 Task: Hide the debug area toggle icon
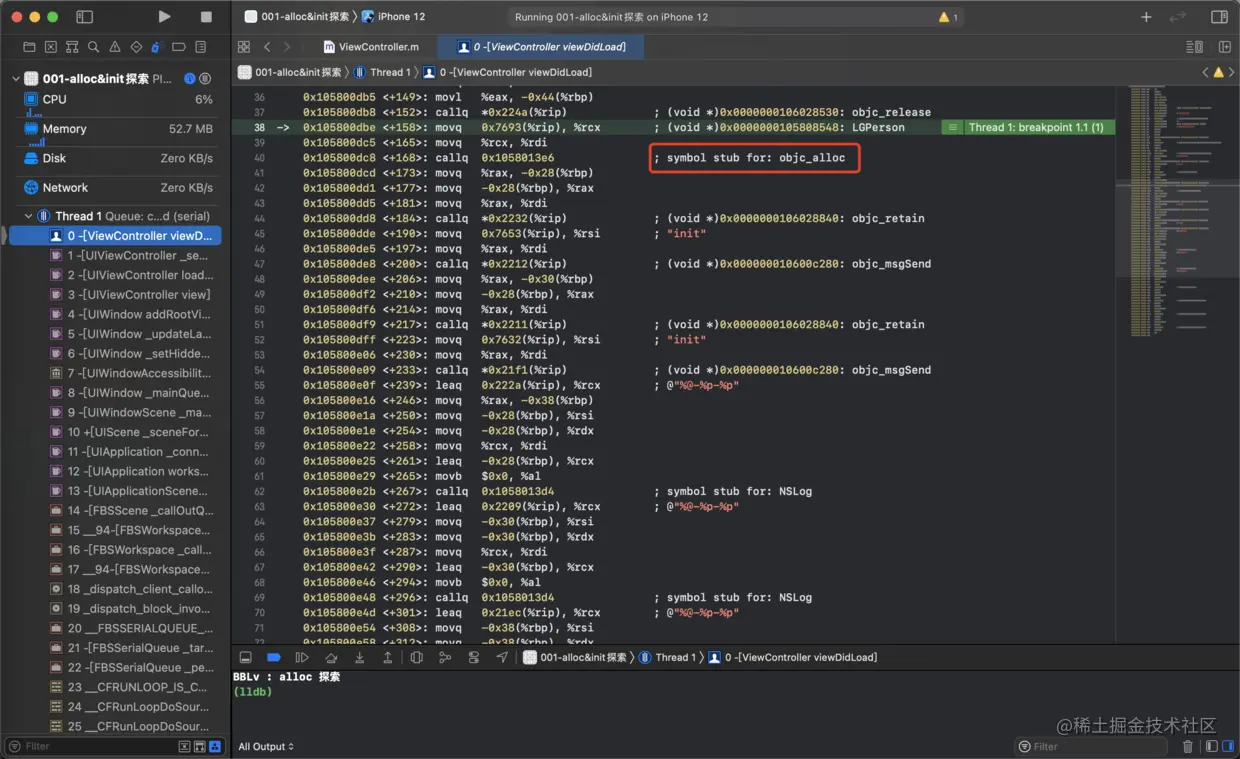(x=245, y=657)
